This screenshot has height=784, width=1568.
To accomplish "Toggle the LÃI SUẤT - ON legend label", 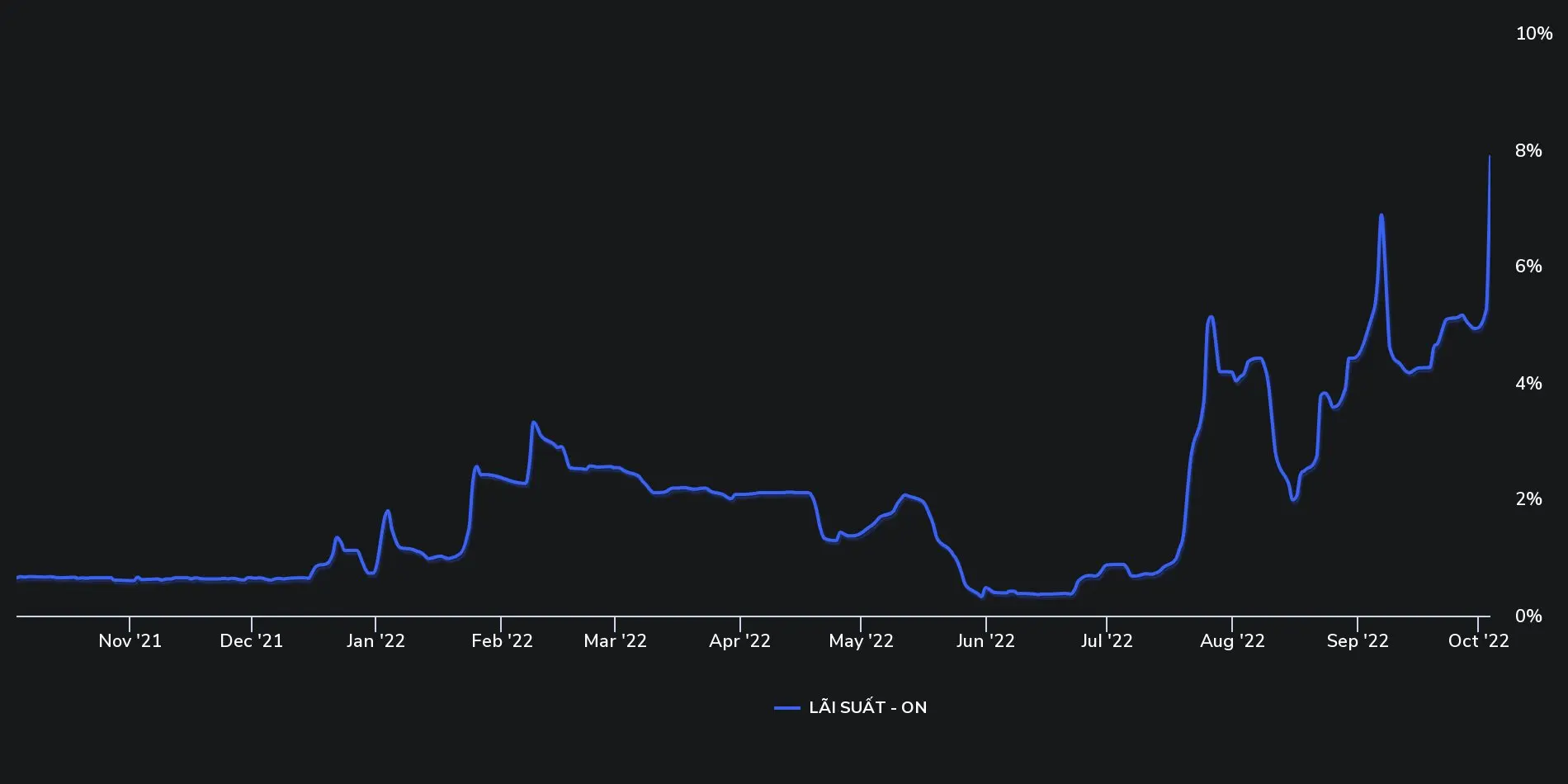I will click(867, 707).
